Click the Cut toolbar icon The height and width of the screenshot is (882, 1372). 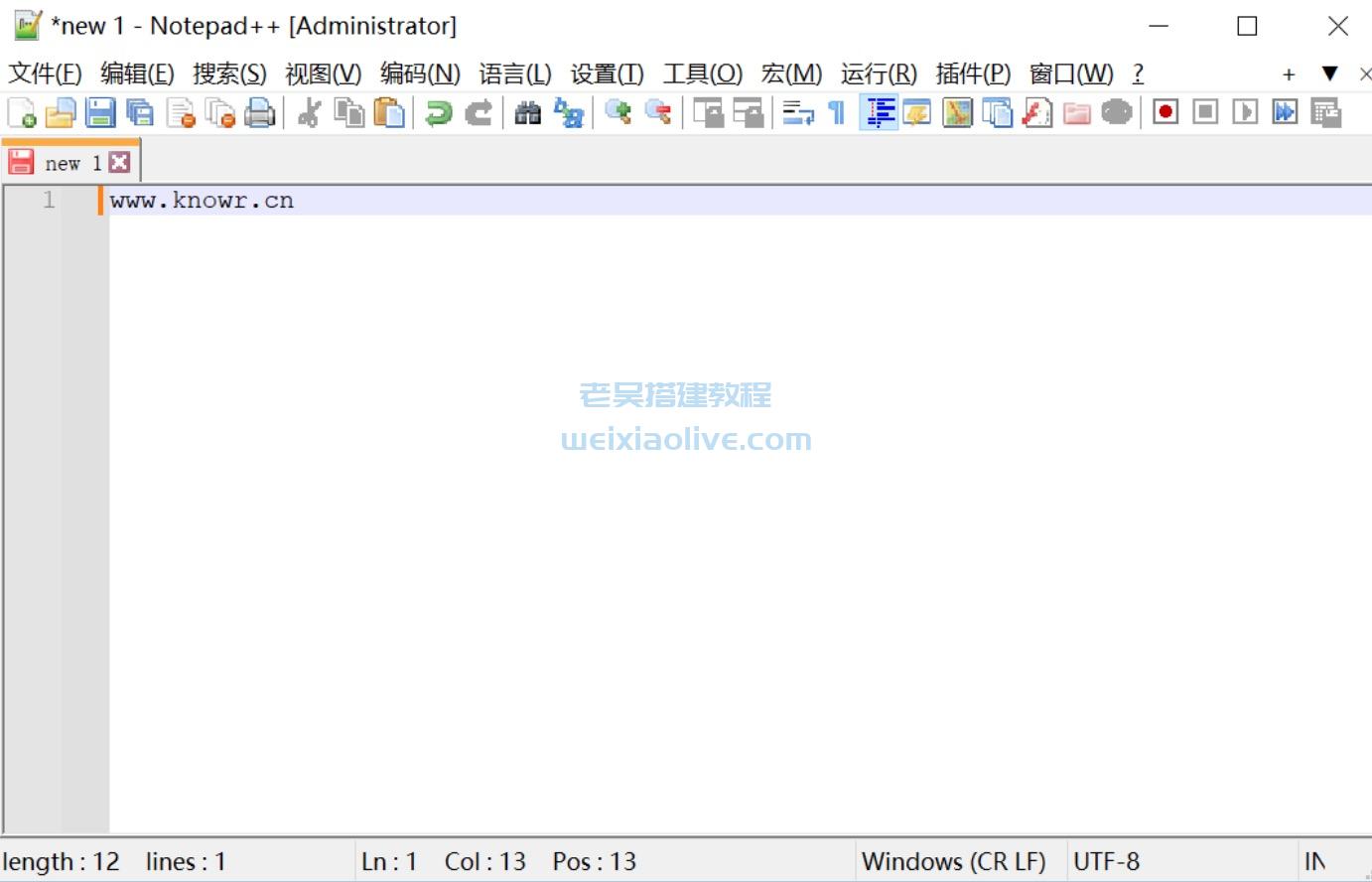click(309, 112)
